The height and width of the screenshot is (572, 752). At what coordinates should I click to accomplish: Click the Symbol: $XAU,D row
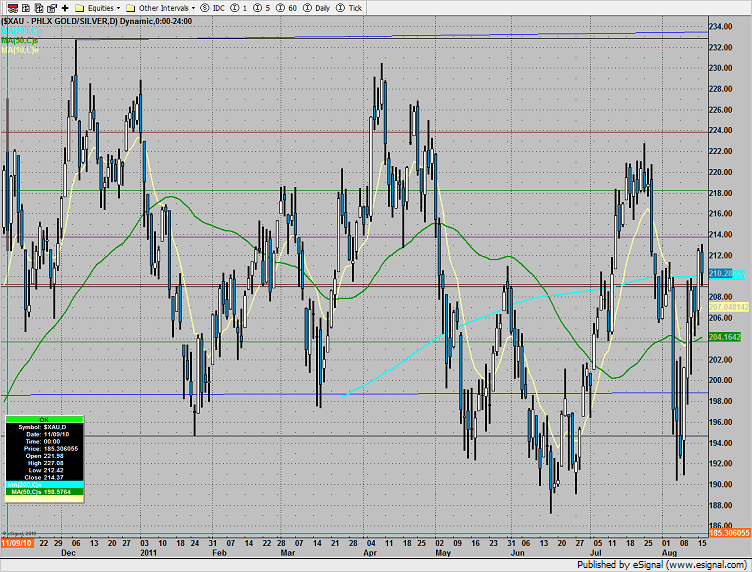(x=44, y=427)
